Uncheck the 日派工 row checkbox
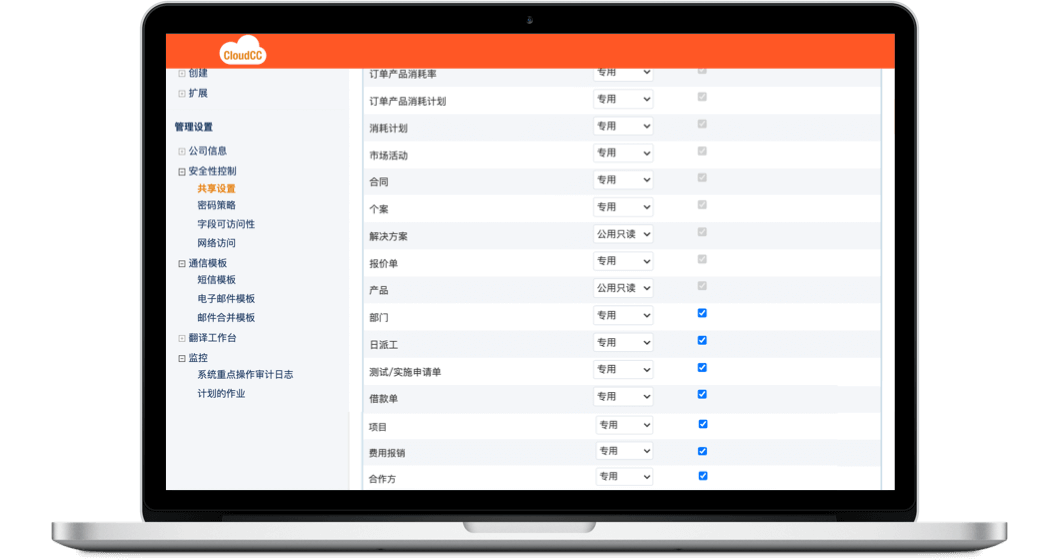Viewport: 1060px width, 560px height. [x=702, y=340]
